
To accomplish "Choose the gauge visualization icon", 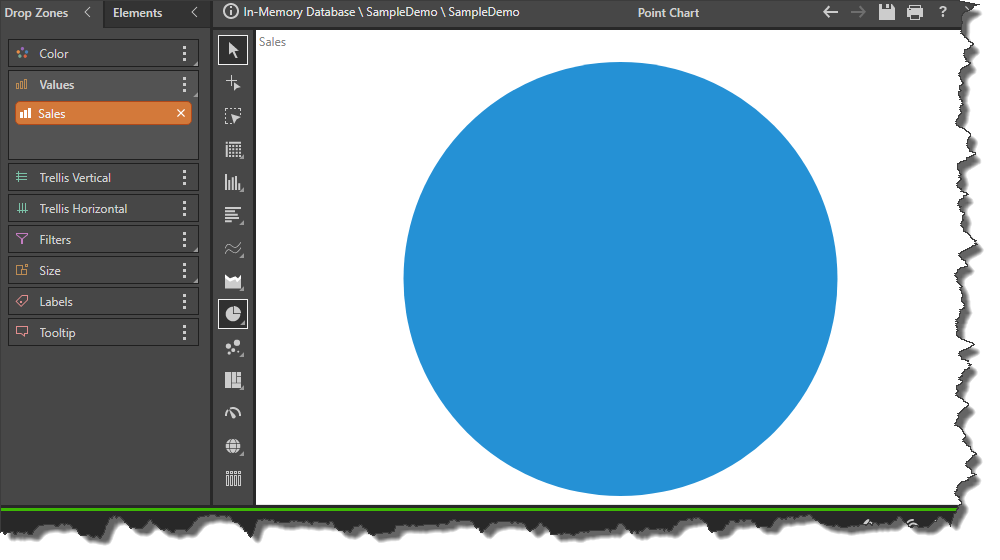I will (233, 413).
